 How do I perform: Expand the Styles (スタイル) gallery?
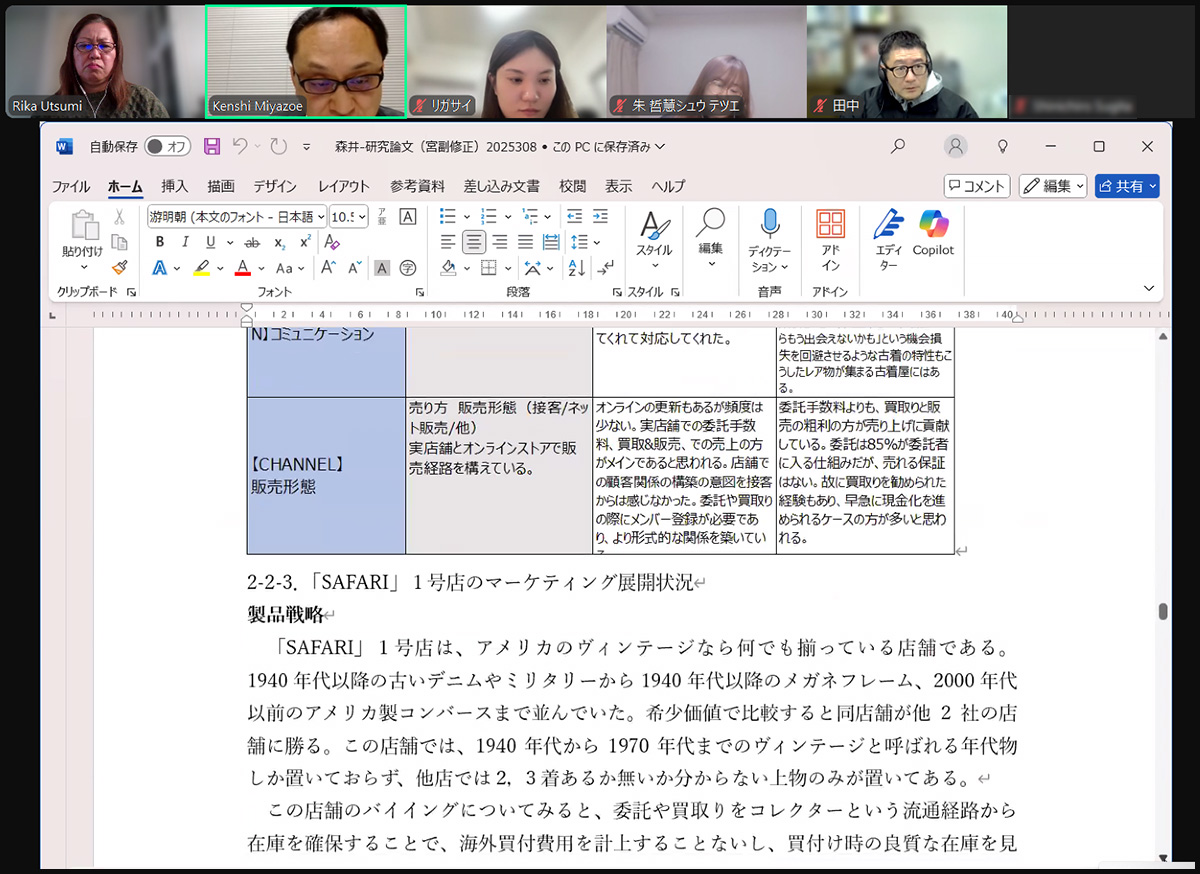655,240
